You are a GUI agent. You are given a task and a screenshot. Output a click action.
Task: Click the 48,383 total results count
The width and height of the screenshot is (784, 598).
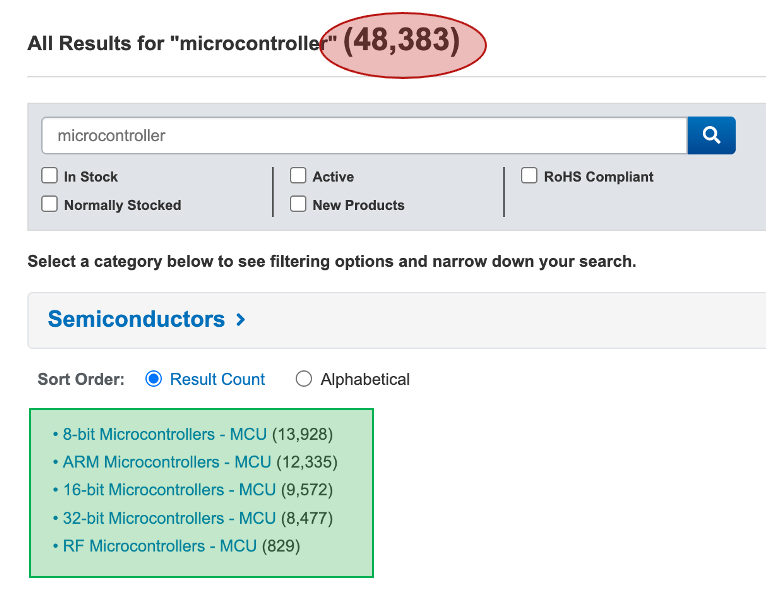[402, 42]
